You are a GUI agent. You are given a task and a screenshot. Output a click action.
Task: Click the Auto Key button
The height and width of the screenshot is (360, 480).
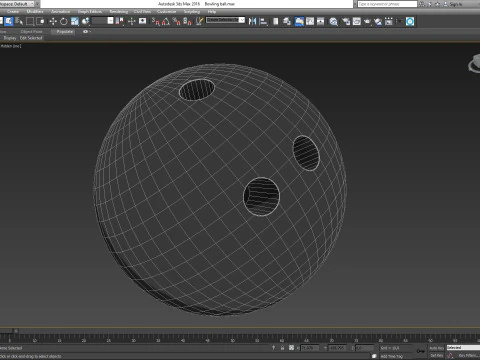[436, 348]
